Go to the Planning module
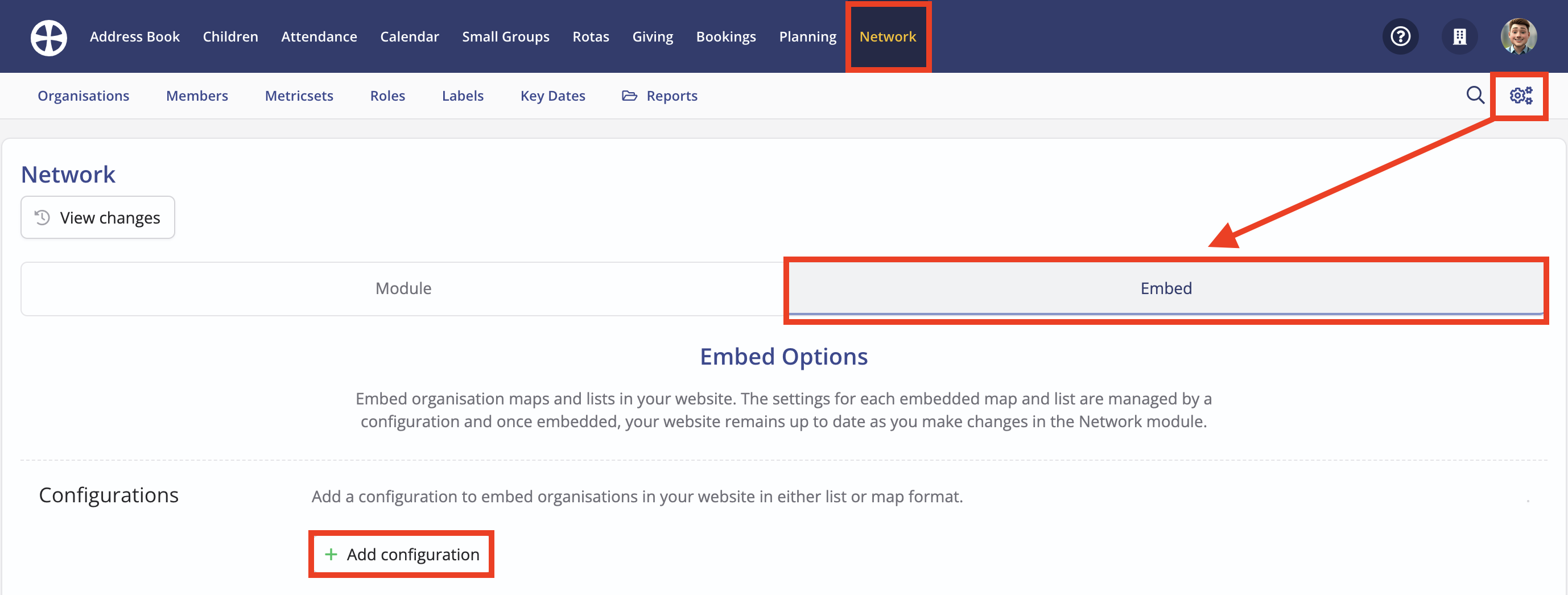1568x595 pixels. [808, 36]
